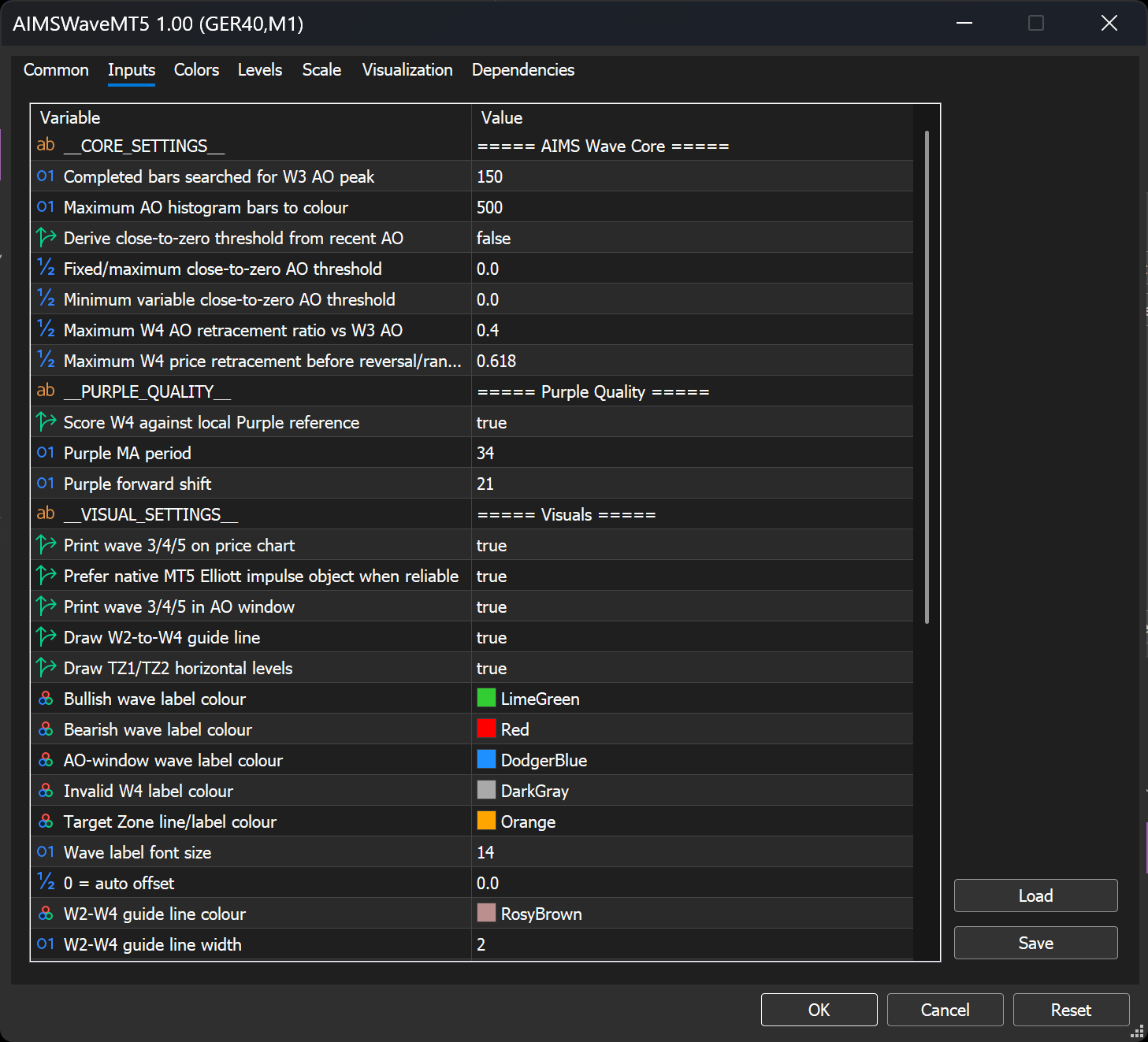
Task: Open the DodgerBlue colour value dropdown
Action: click(x=693, y=760)
